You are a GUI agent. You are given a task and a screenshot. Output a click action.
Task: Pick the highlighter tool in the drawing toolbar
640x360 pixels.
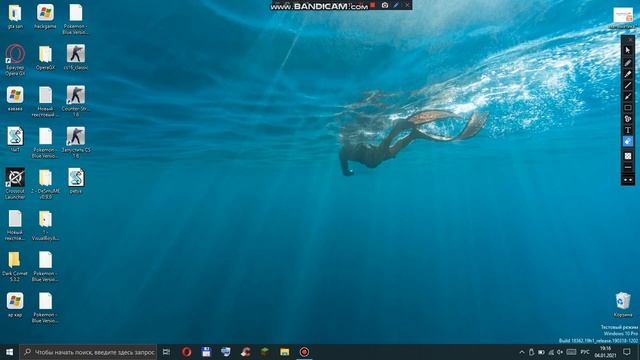(x=628, y=74)
